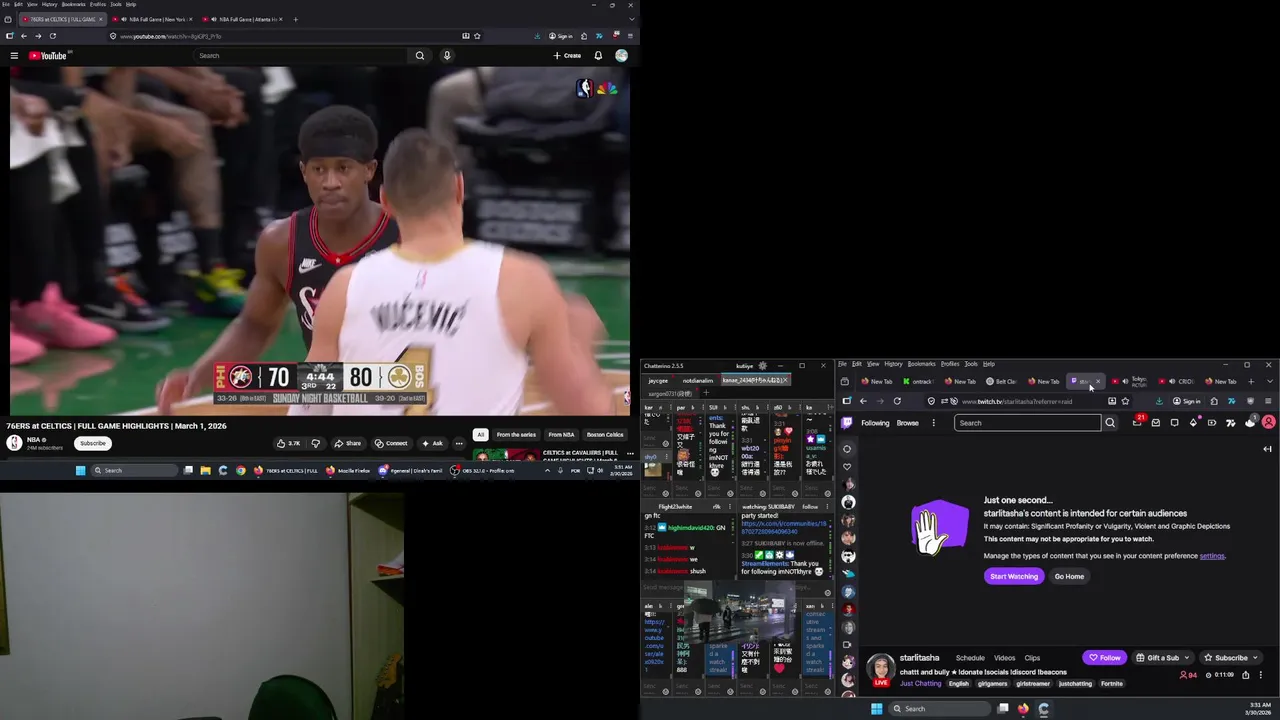Collapse Twitch right chat column arrow
The height and width of the screenshot is (720, 1280).
click(x=1267, y=449)
